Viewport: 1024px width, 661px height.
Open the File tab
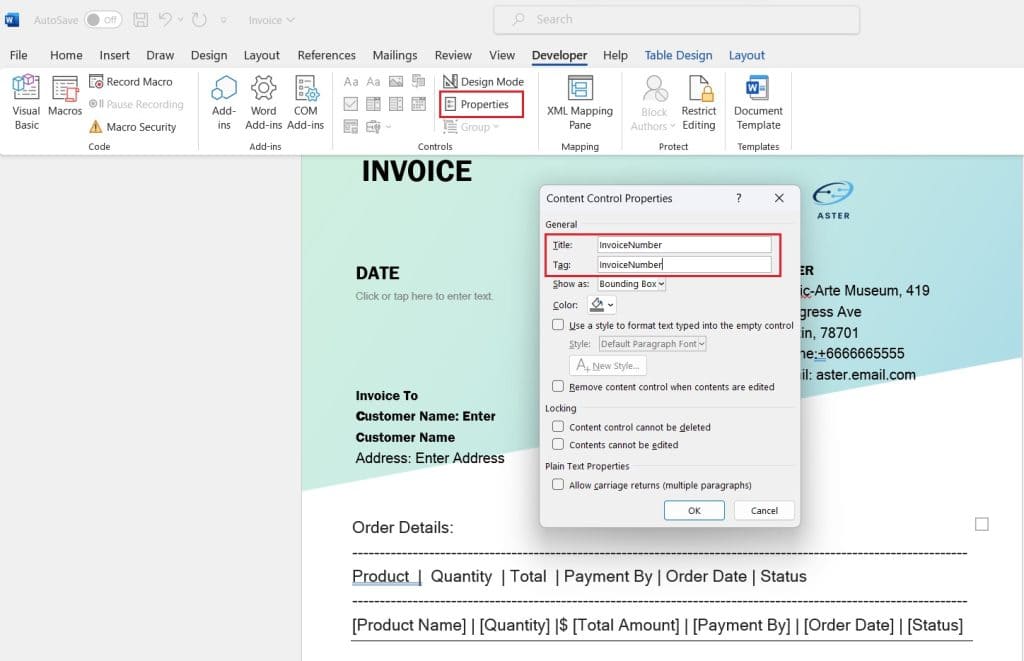coord(18,56)
